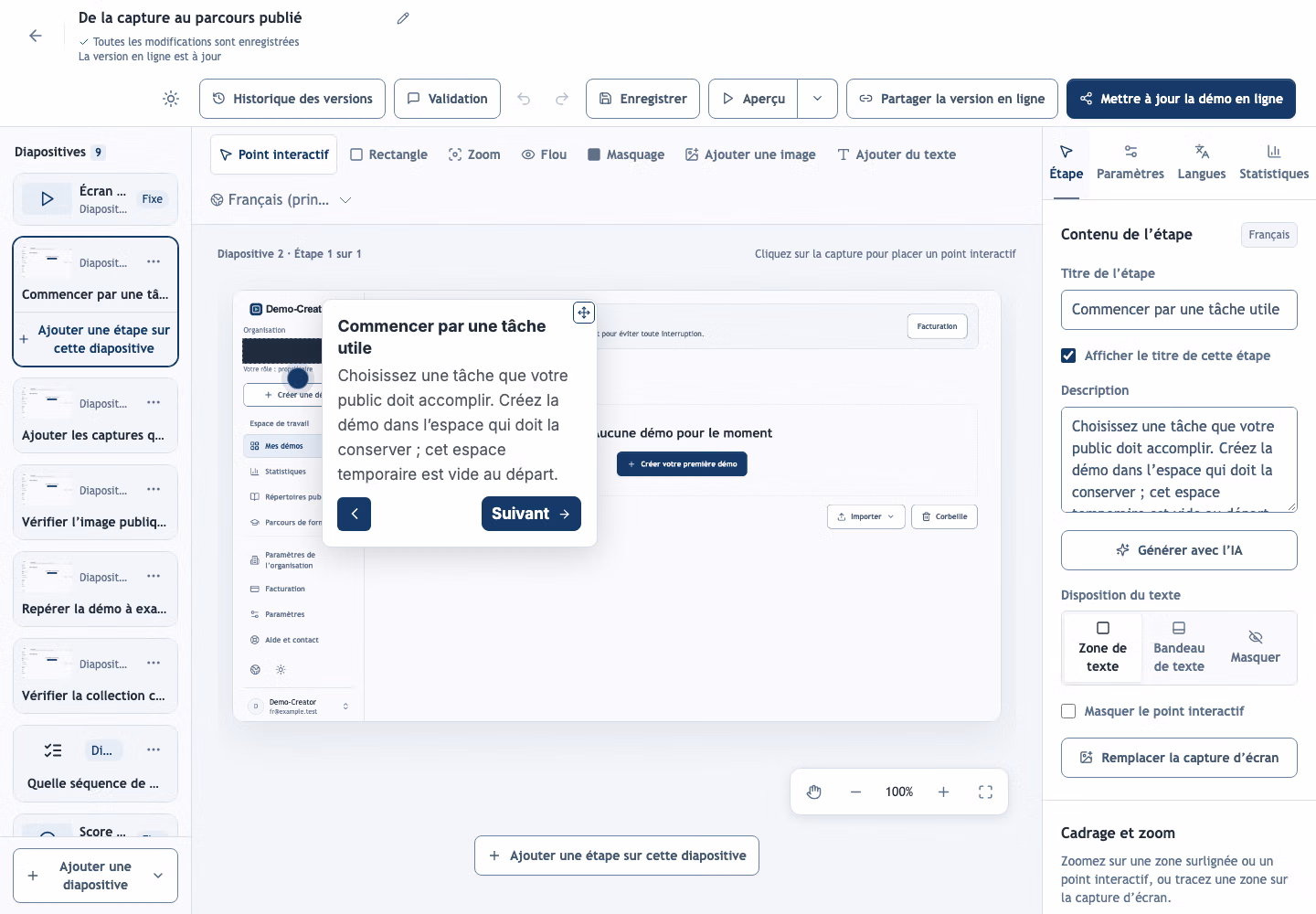
Task: Open Historique des versions
Action: click(x=292, y=99)
